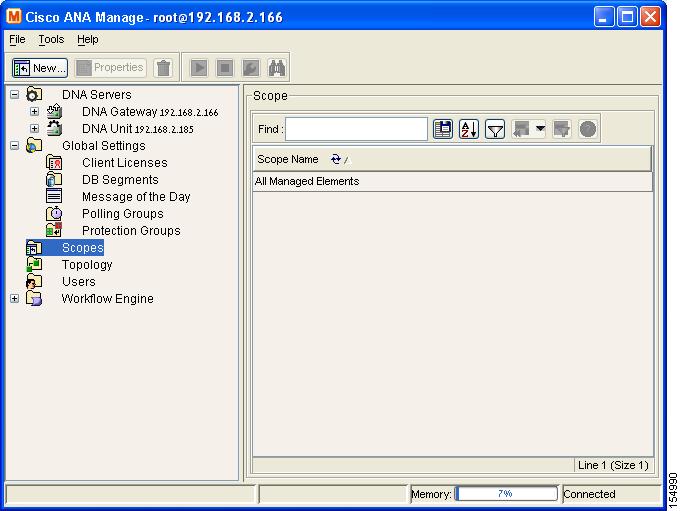680x511 pixels.
Task: Select Protection Groups tree item
Action: [x=131, y=231]
